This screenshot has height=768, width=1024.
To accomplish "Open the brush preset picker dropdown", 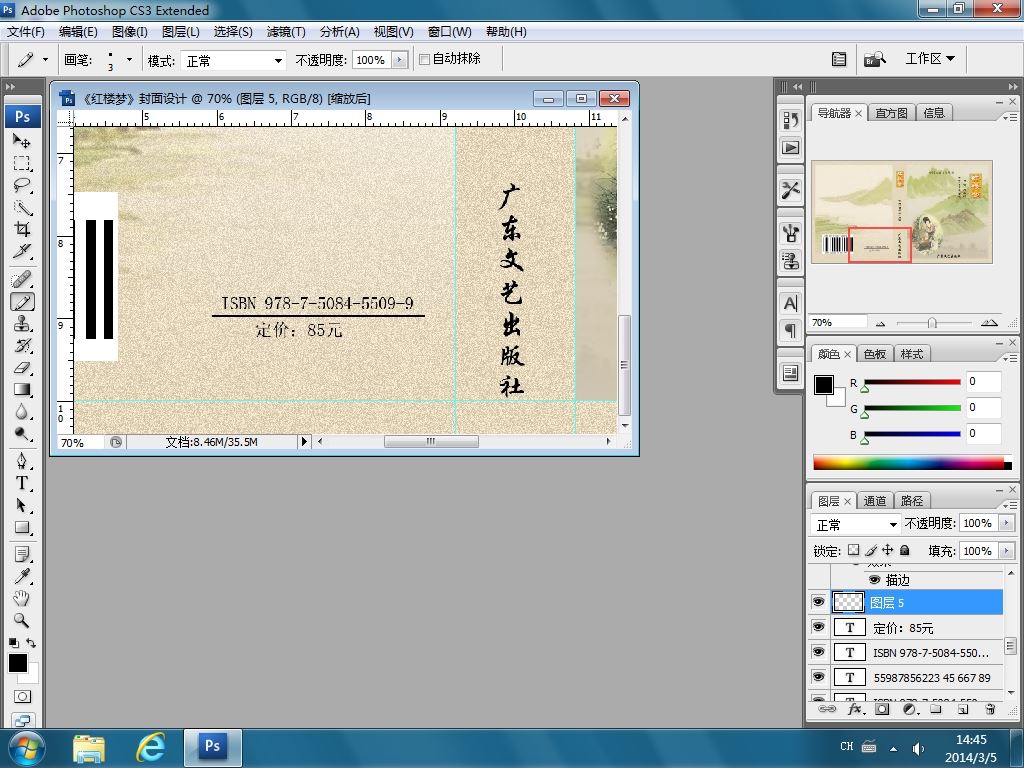I will 129,59.
